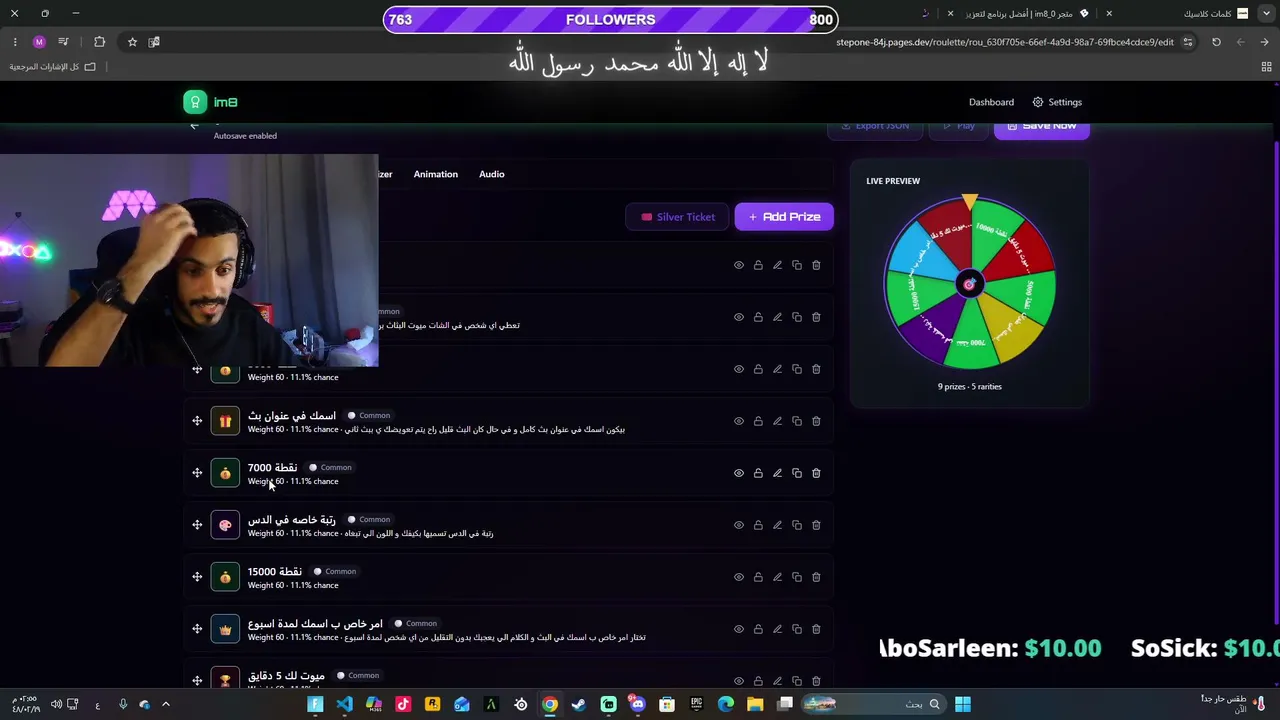Edit the 7000 نقطة prize

(x=777, y=473)
